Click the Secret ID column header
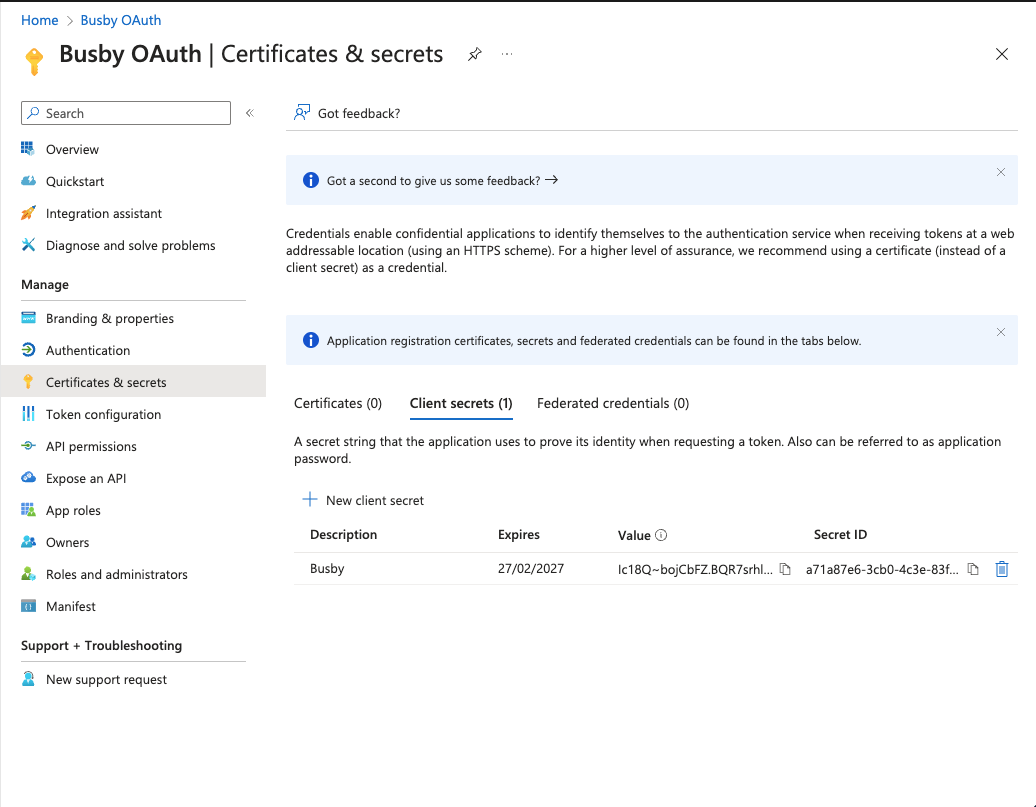The image size is (1036, 807). [x=840, y=535]
